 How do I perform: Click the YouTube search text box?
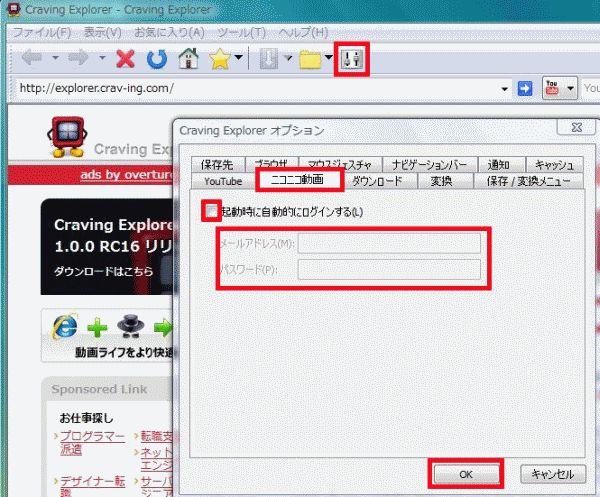[591, 88]
